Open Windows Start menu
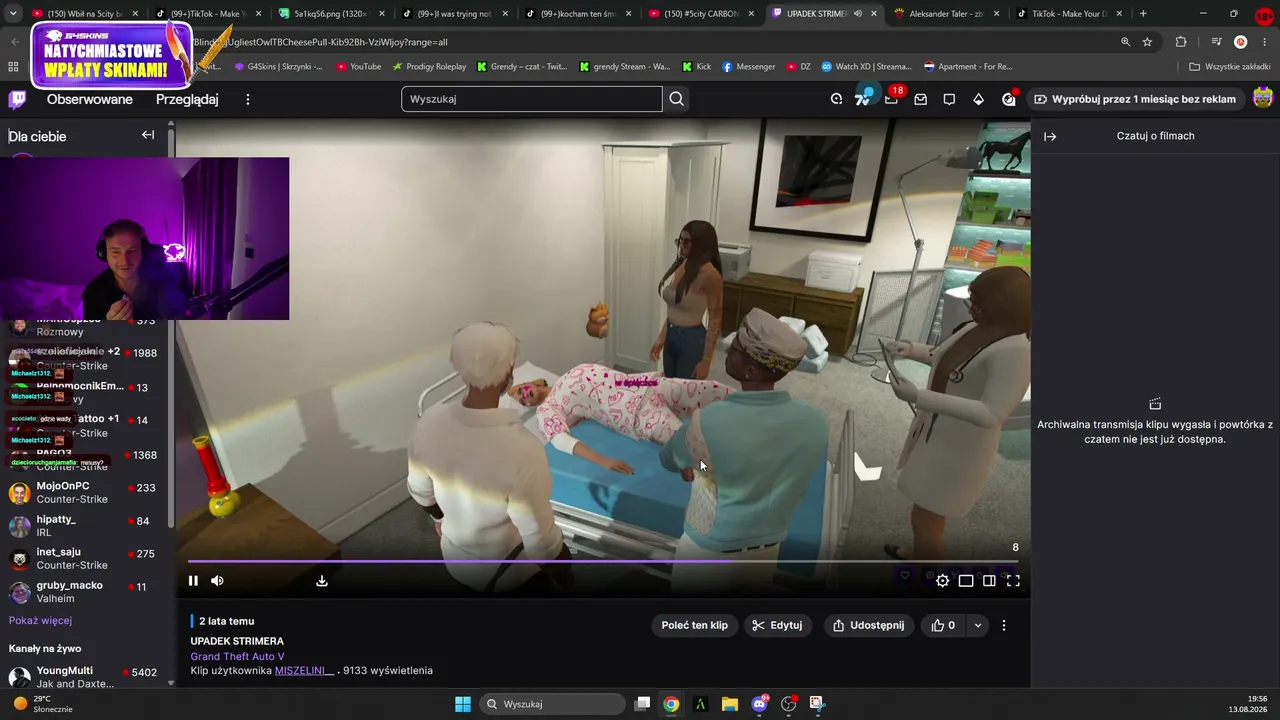This screenshot has width=1280, height=720. (463, 704)
